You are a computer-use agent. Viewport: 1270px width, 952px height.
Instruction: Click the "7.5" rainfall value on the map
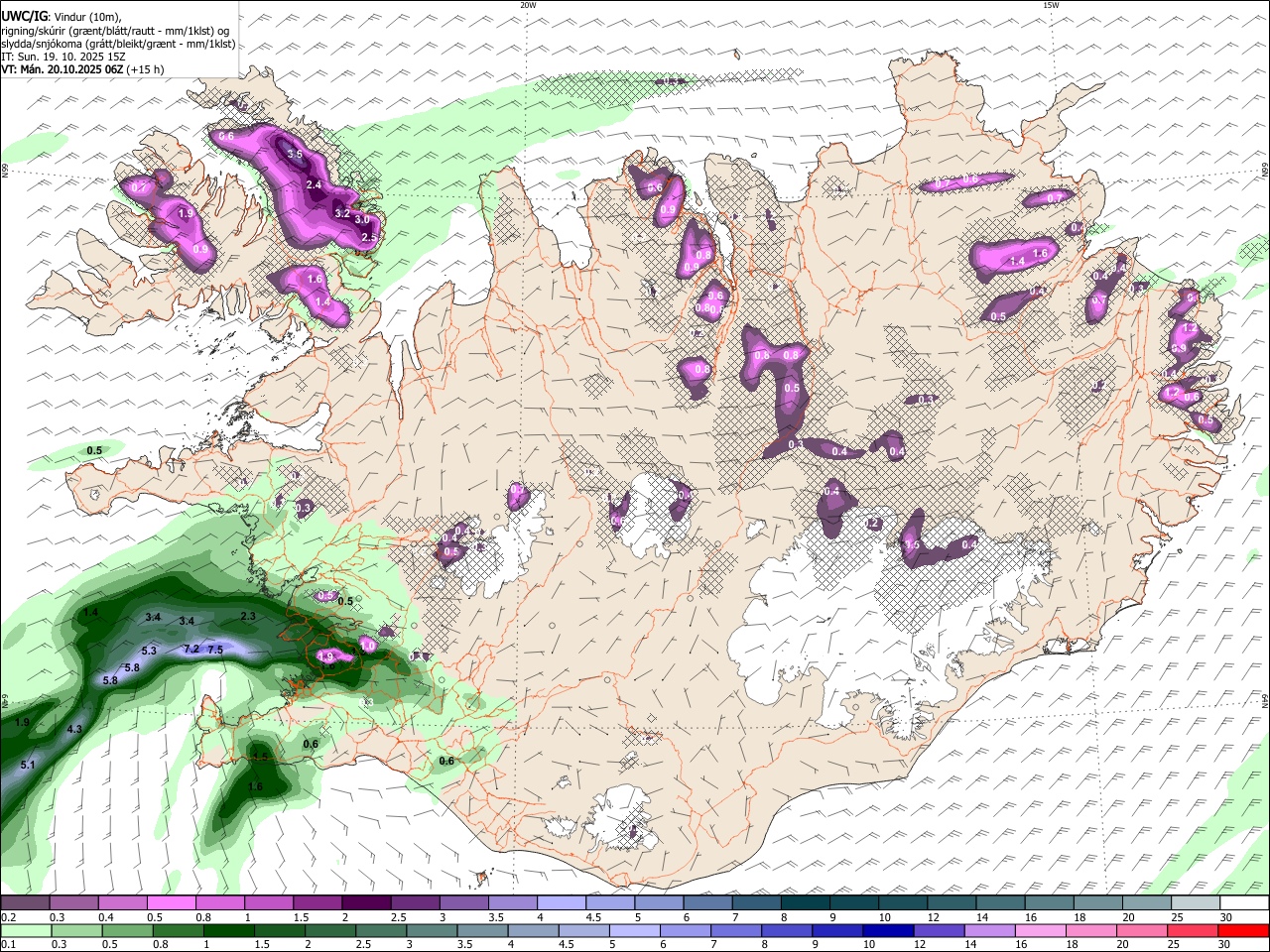tap(215, 649)
